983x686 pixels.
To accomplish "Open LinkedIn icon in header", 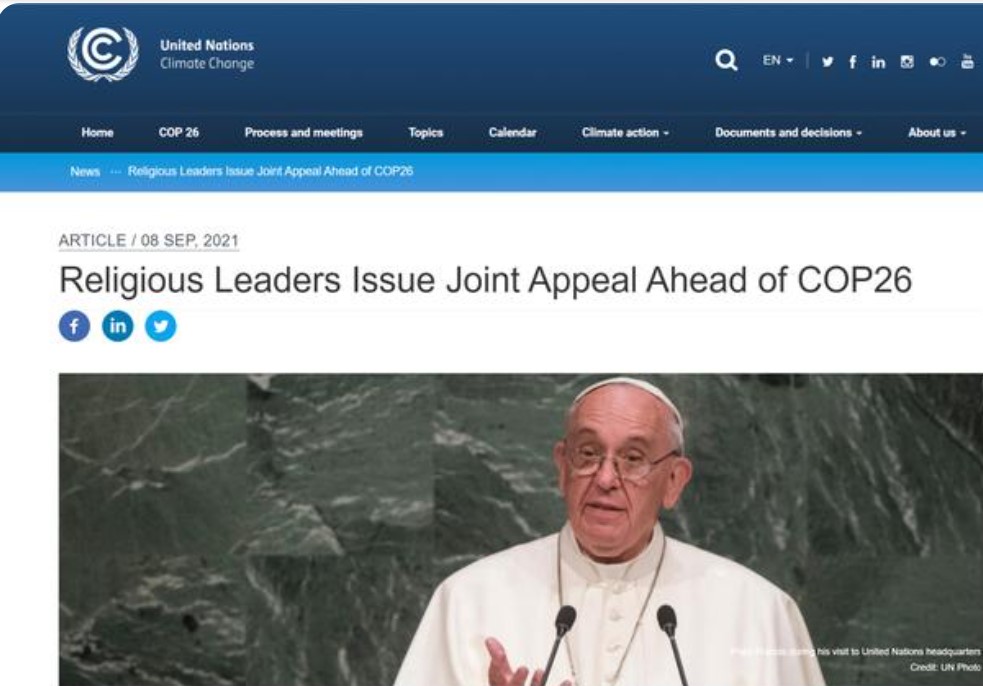I will (878, 61).
